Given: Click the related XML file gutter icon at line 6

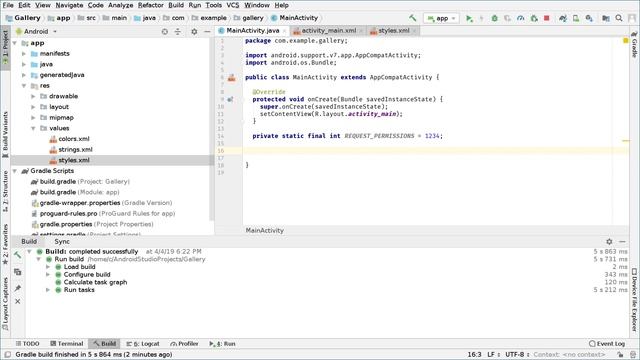Looking at the screenshot, I should pos(231,78).
